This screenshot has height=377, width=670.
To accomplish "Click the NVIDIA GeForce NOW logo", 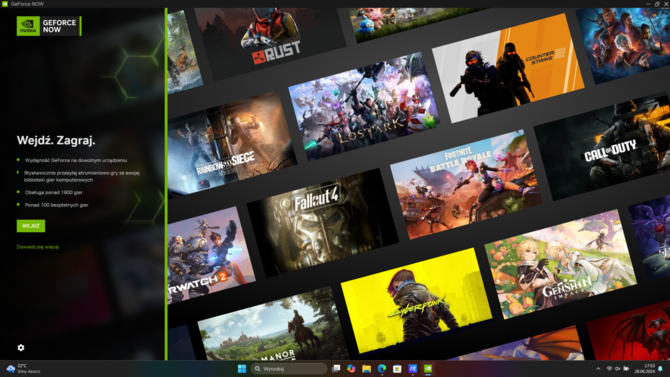I will [x=49, y=26].
